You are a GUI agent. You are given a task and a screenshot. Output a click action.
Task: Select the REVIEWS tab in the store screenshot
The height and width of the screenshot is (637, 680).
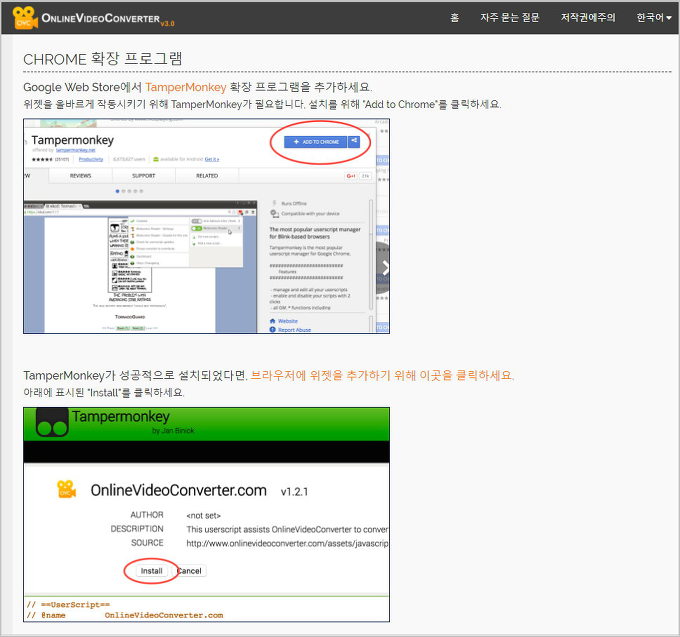[80, 175]
